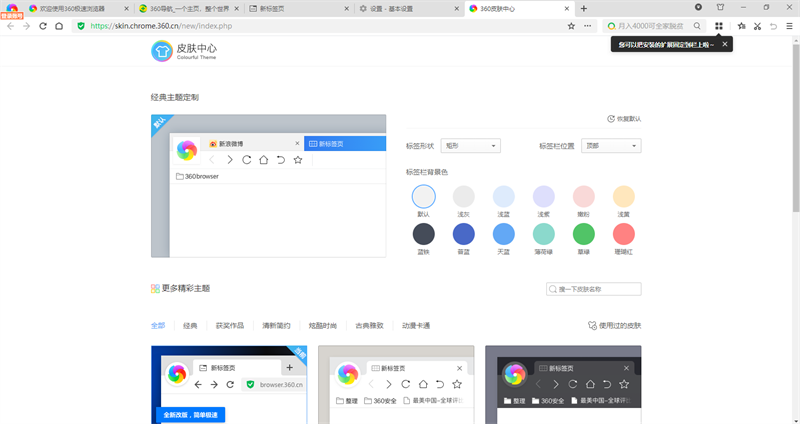Dismiss the extension tooltip popup

pyautogui.click(x=725, y=44)
